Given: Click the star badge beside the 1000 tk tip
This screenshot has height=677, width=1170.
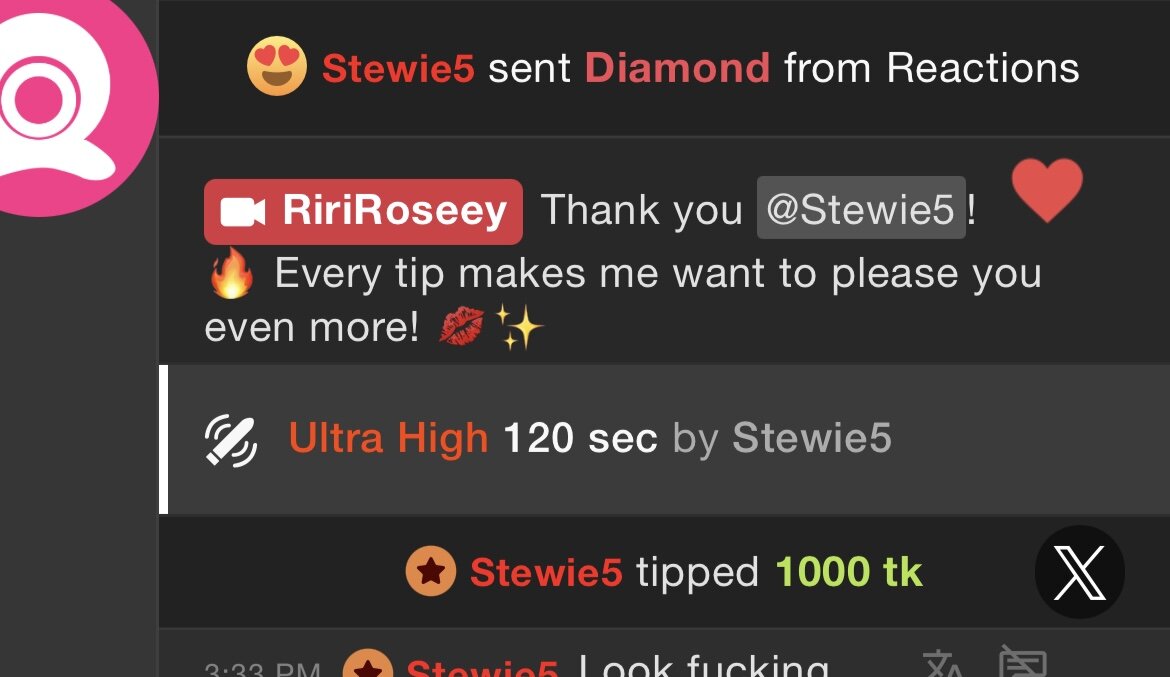Looking at the screenshot, I should tap(431, 571).
